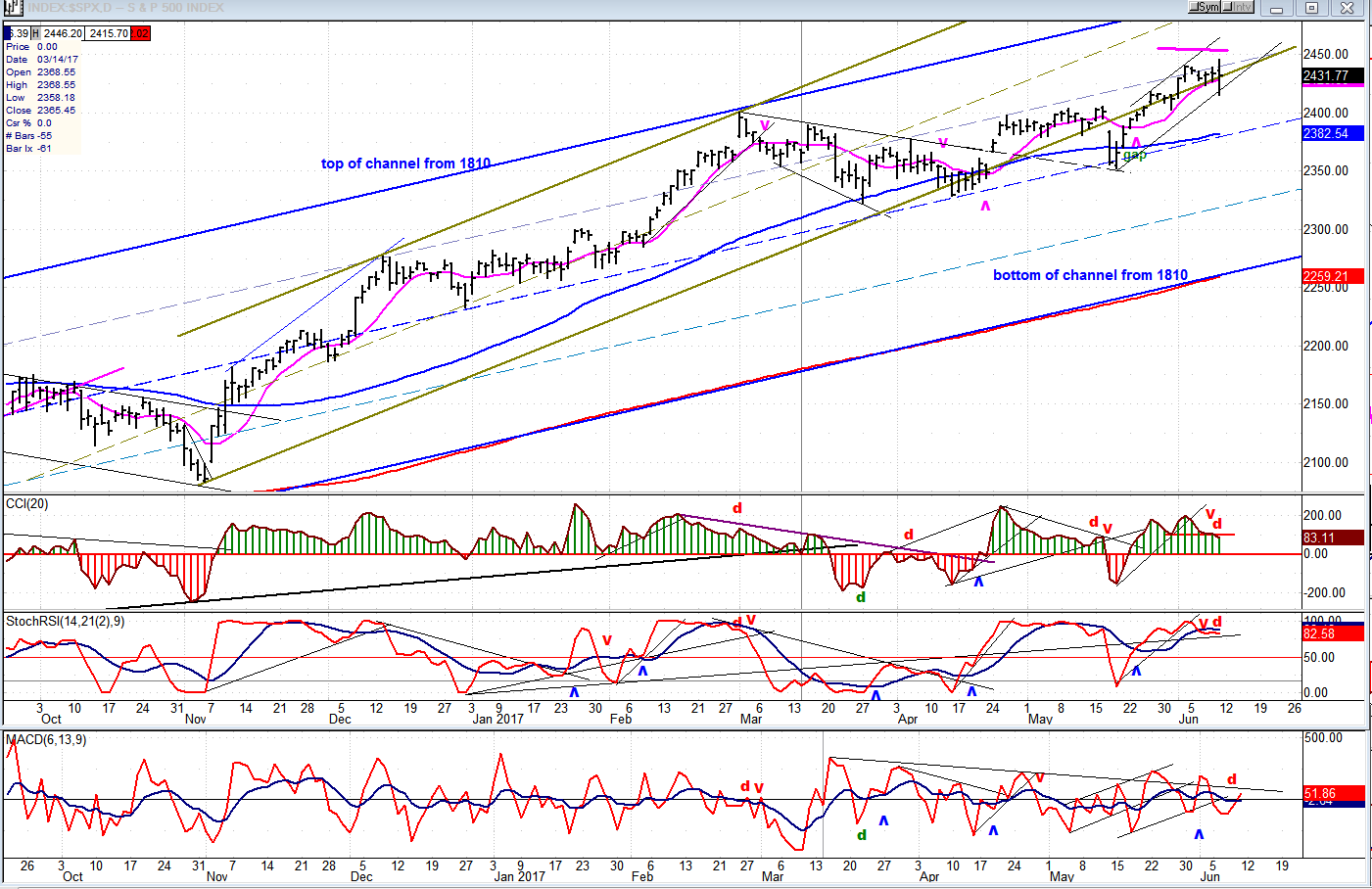The height and width of the screenshot is (889, 1372).
Task: Click the blue 2382.54 moving average label
Action: tap(1332, 133)
